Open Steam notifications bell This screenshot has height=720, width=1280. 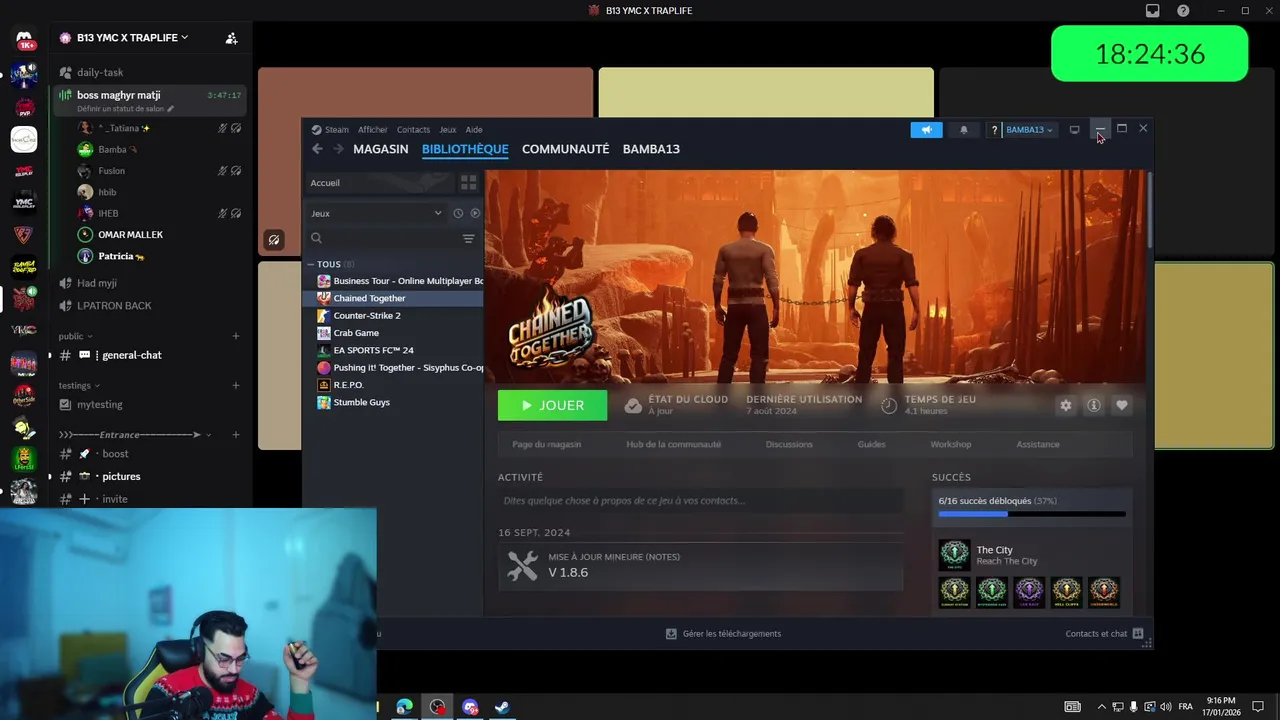[964, 130]
